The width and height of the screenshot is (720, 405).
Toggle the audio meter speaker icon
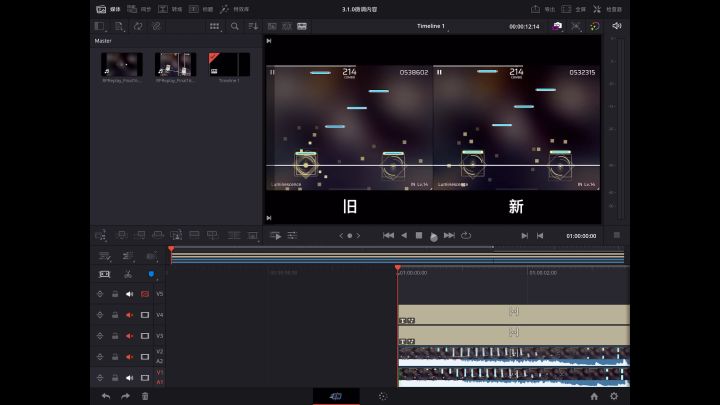617,26
